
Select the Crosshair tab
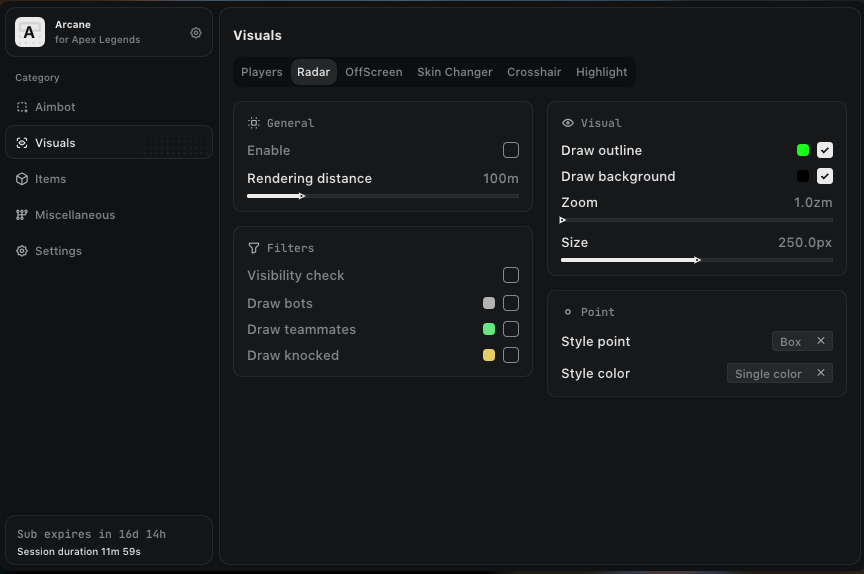[x=534, y=72]
